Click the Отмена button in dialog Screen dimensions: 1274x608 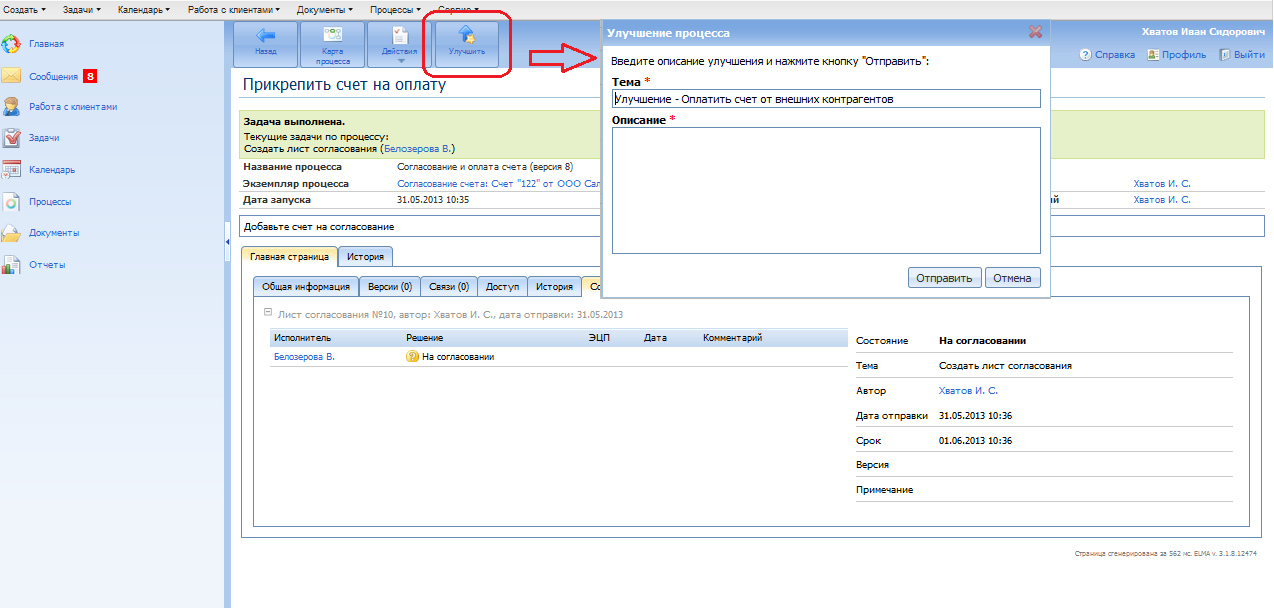(1012, 278)
